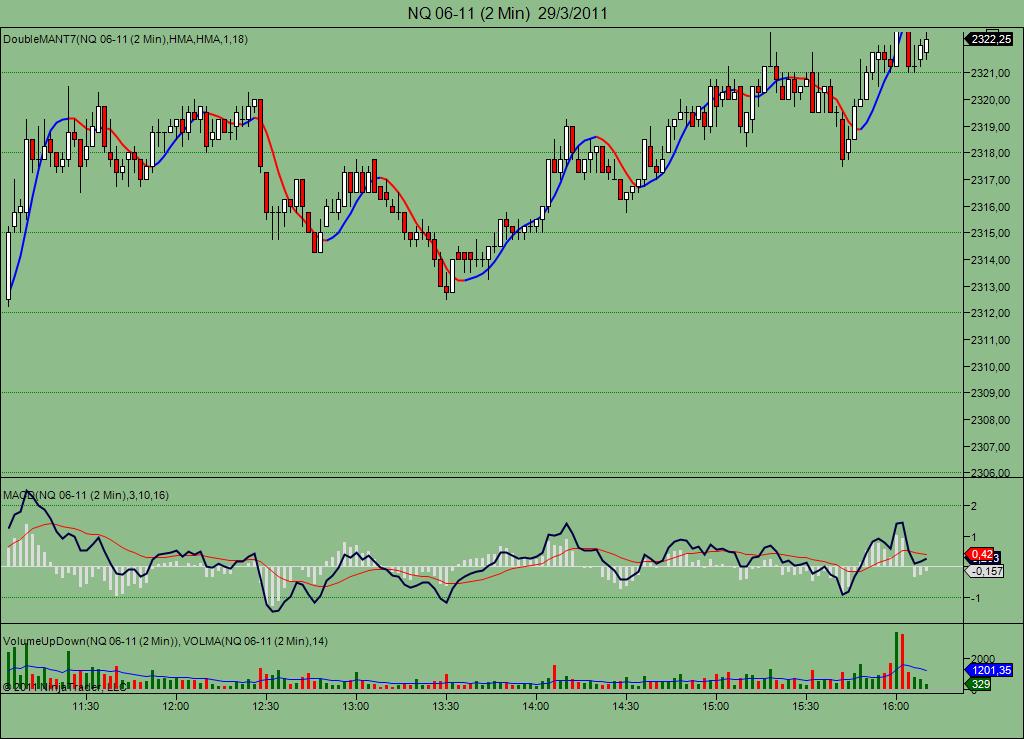Screen dimensions: 1024x739
Task: Click the NinjaTrader copyright text
Action: (64, 687)
